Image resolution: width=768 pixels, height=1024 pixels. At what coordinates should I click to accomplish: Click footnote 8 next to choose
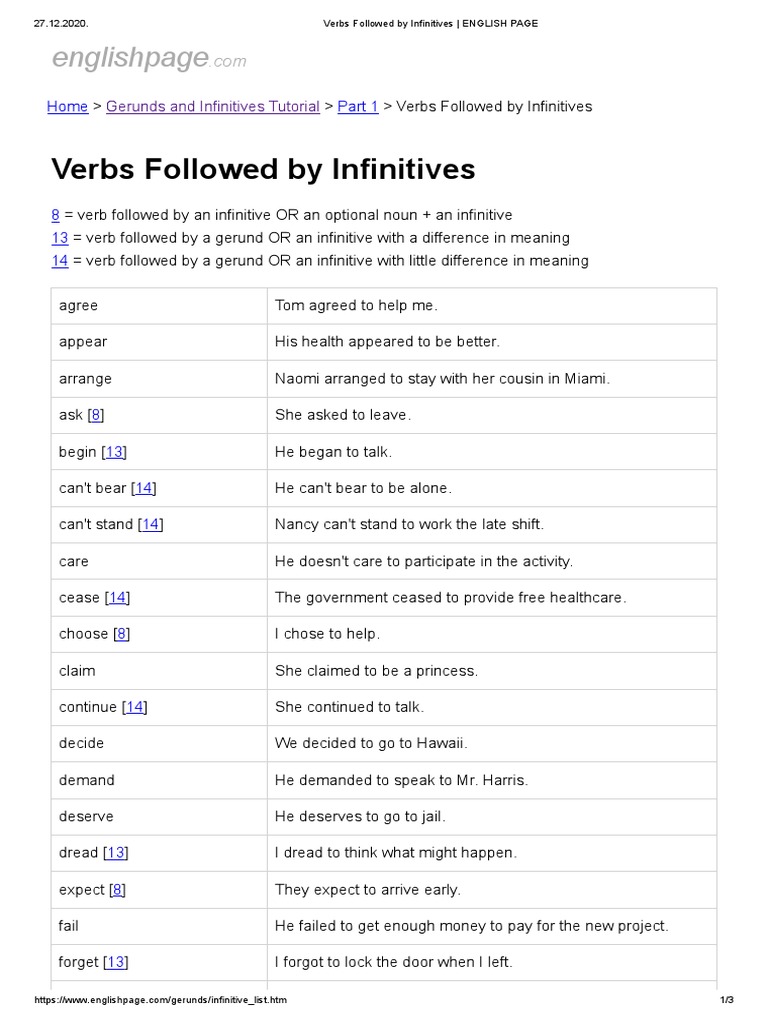122,634
